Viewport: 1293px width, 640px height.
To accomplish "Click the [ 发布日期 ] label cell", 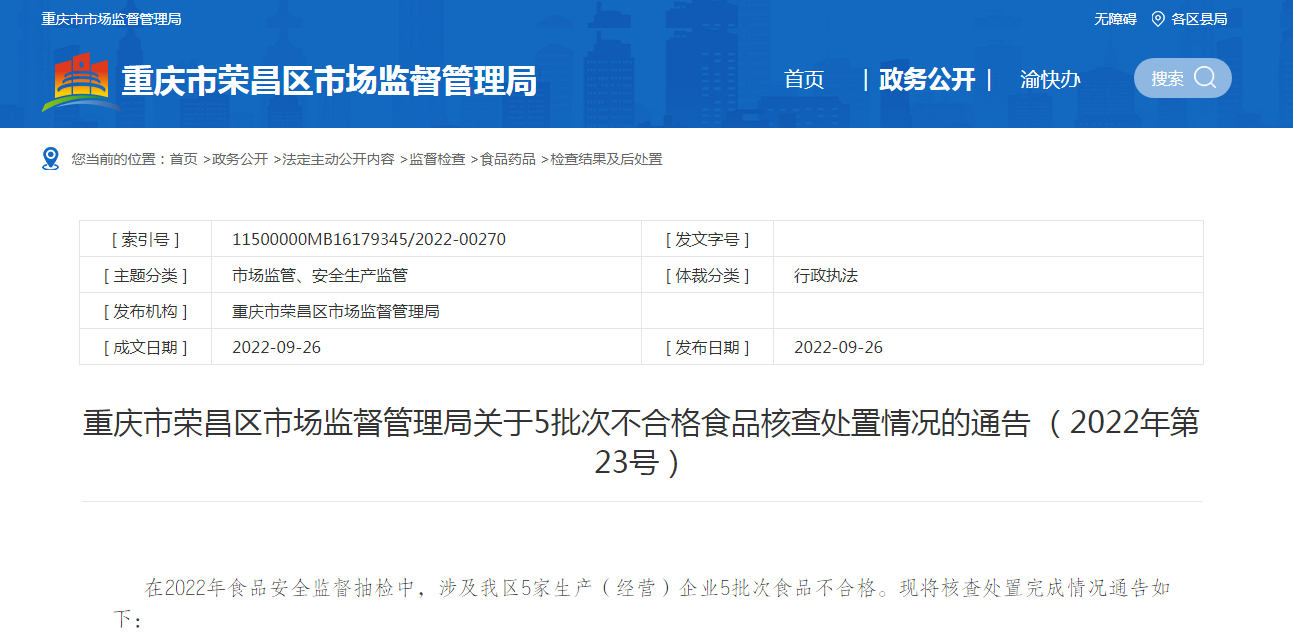I will [708, 347].
